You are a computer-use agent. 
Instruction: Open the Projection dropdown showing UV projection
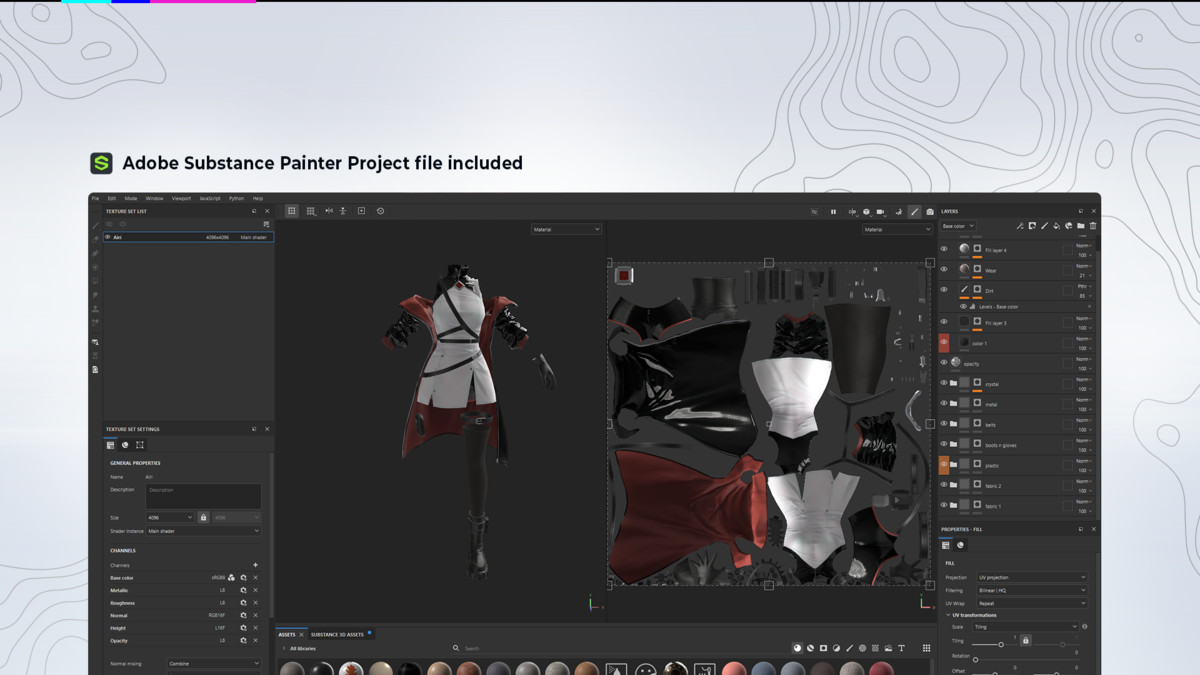click(1031, 577)
